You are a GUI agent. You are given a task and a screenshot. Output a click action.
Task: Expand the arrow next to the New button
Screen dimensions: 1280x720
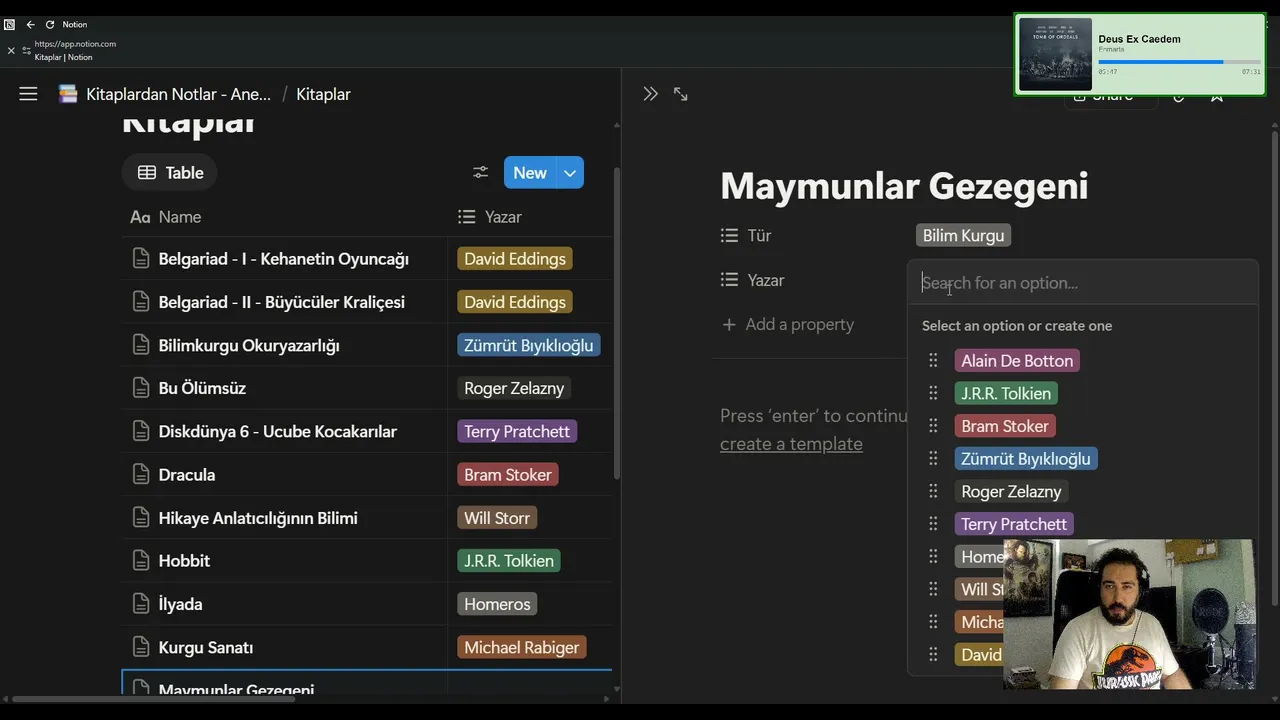tap(570, 172)
